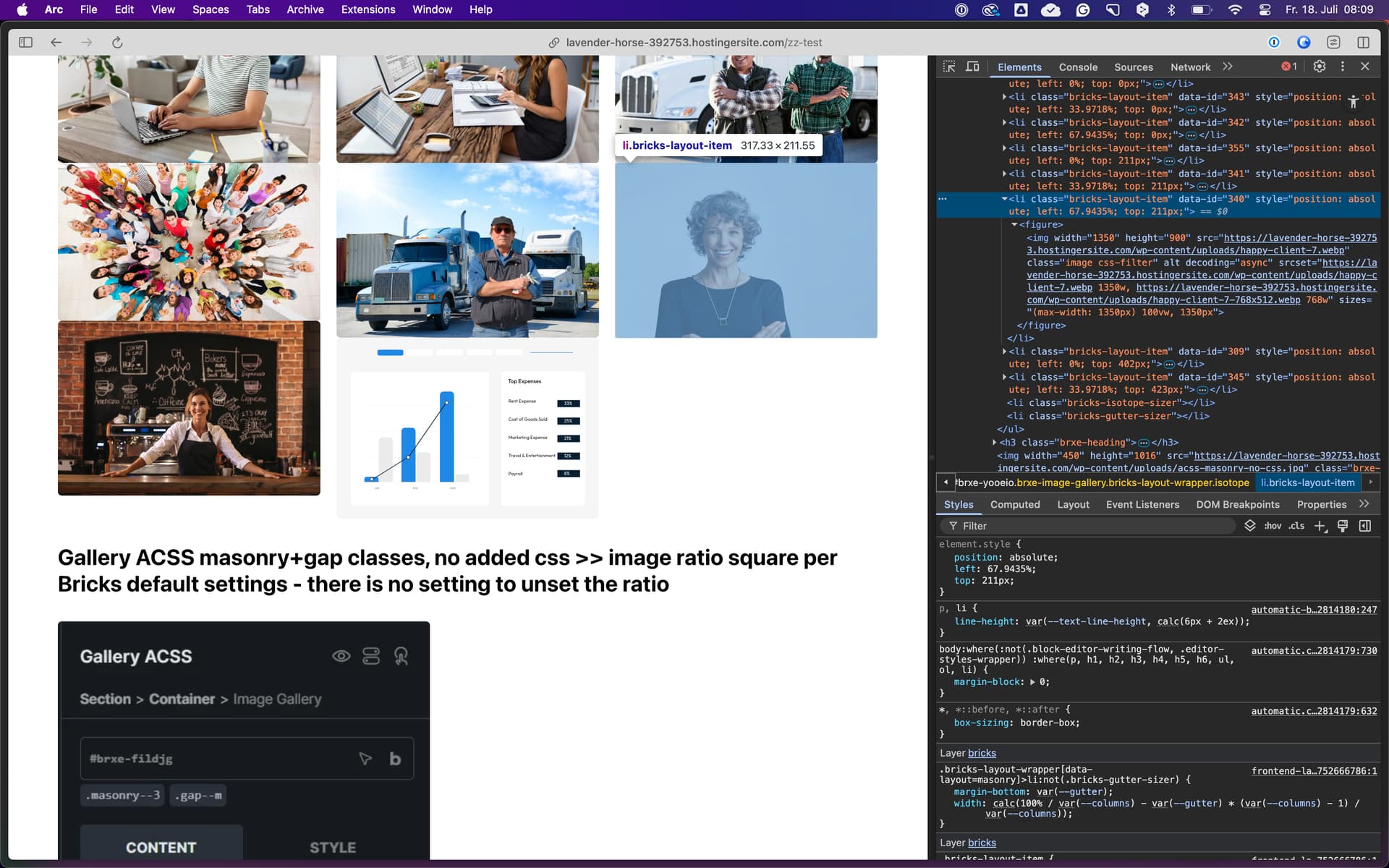This screenshot has height=868, width=1389.
Task: Select the Elements panel tab
Action: coord(1019,67)
